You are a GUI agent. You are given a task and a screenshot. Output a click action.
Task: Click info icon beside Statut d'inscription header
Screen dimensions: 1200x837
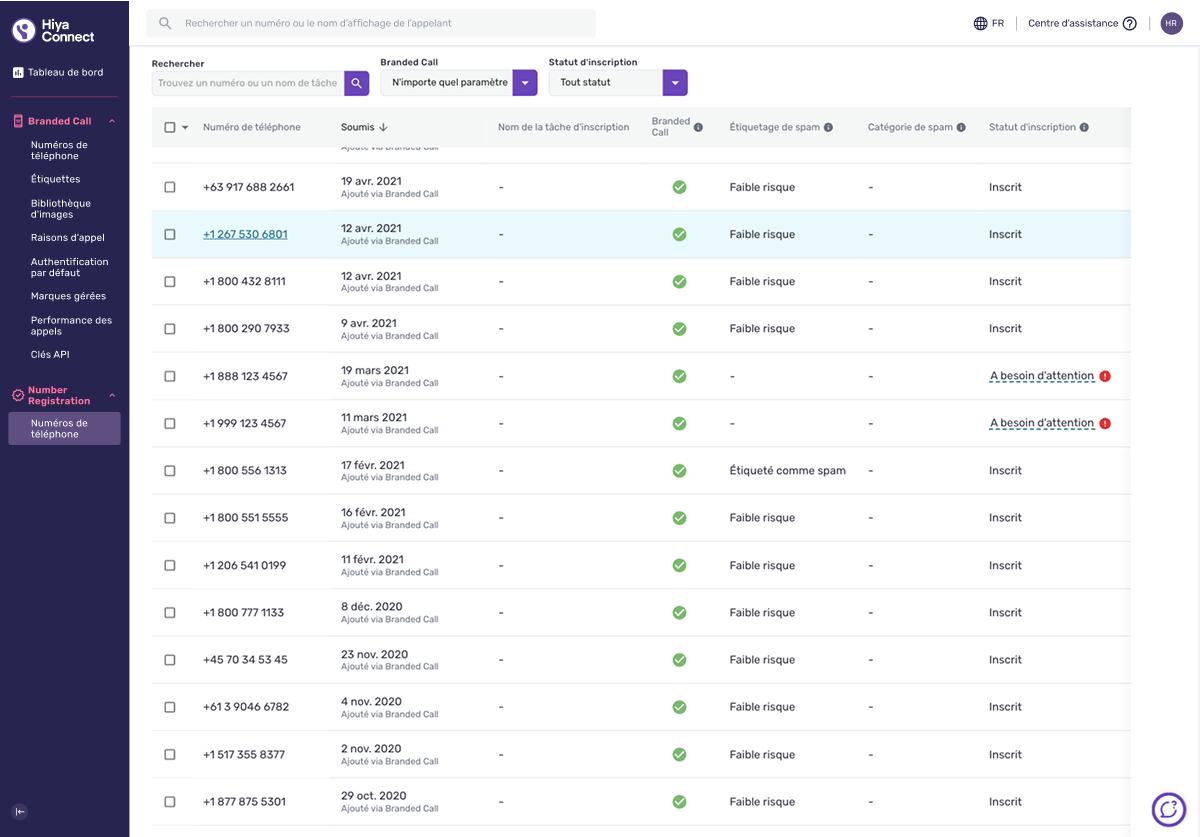(1084, 127)
